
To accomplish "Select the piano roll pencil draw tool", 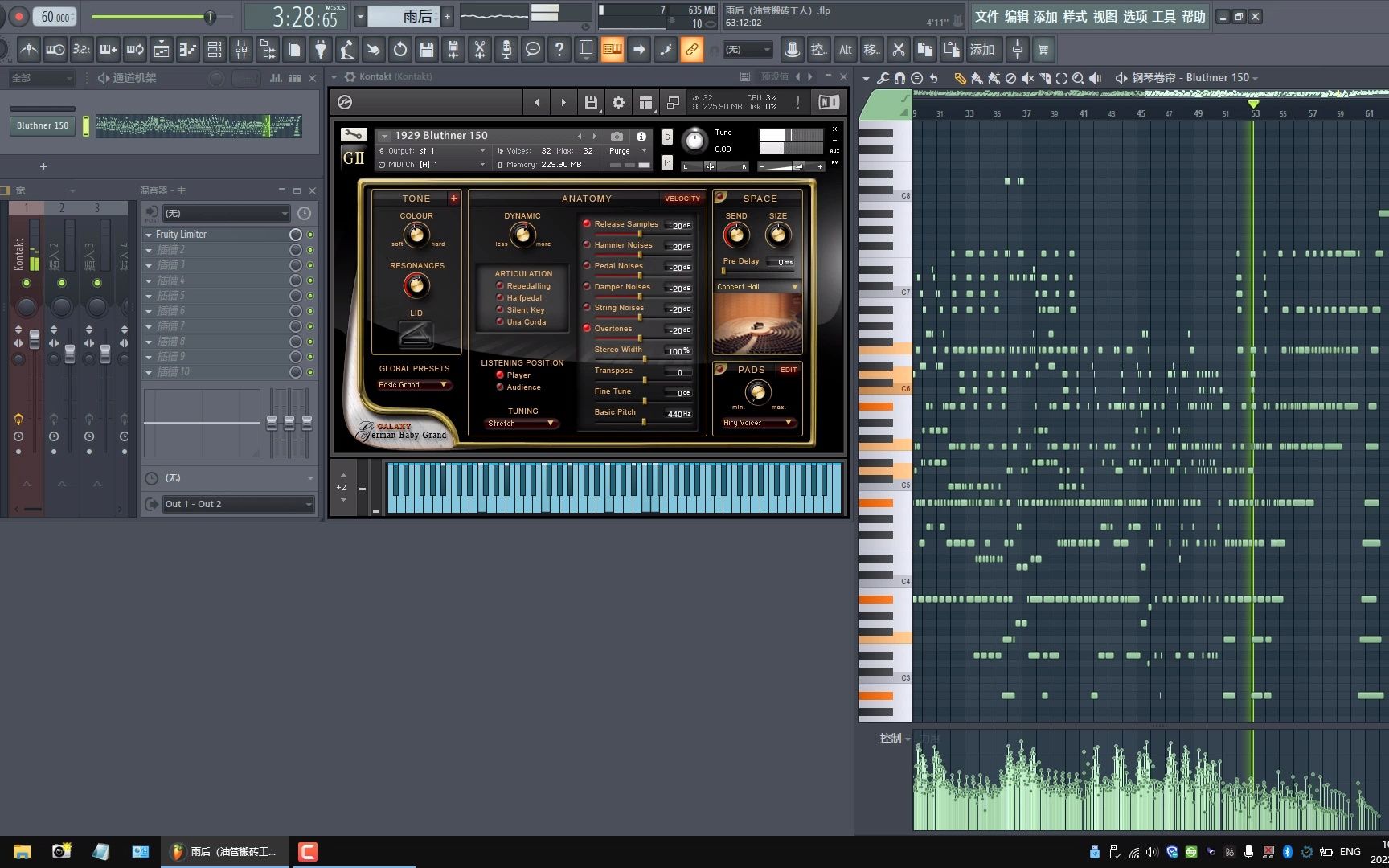I will 960,78.
